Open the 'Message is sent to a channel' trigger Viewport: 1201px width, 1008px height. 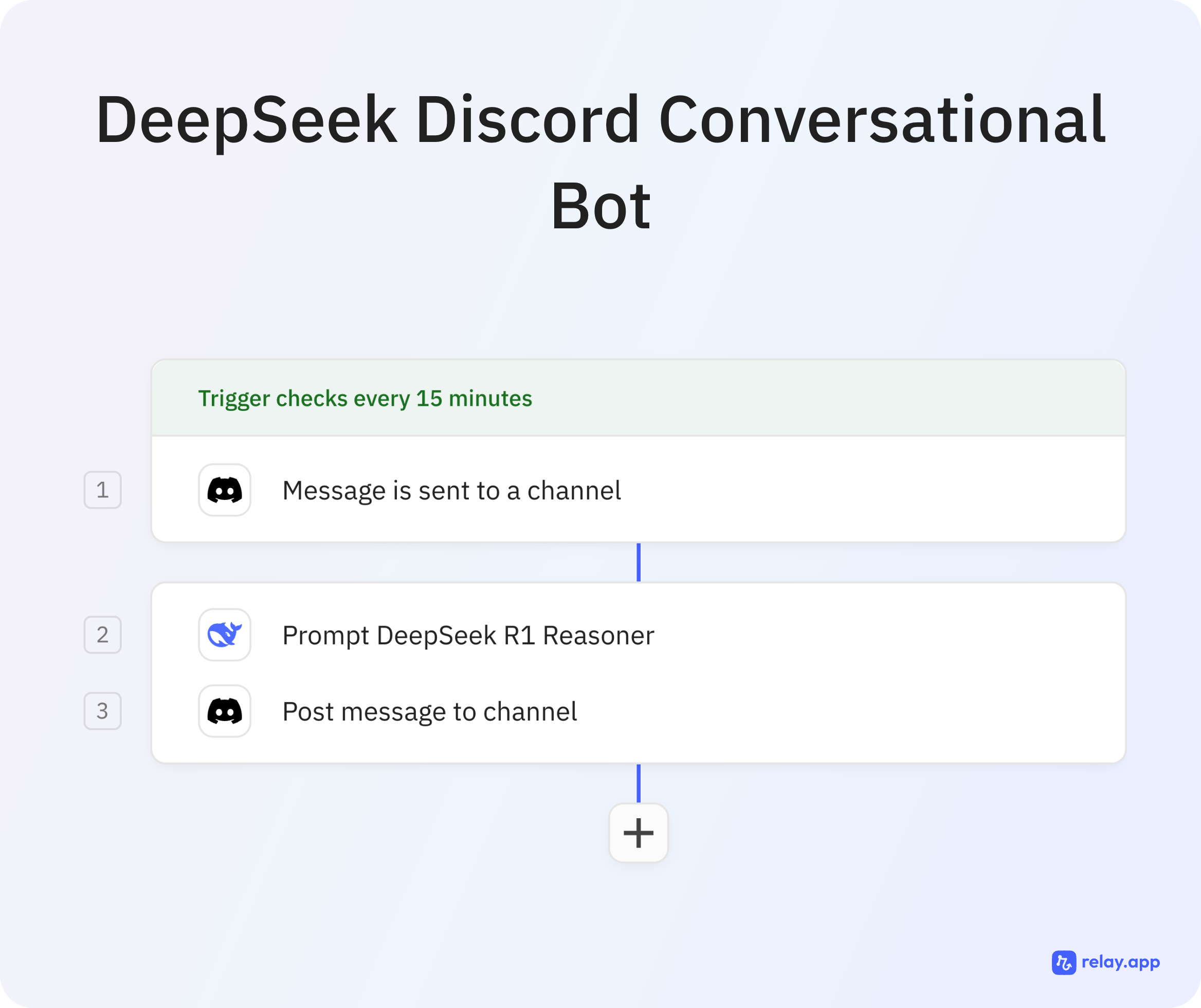(451, 490)
